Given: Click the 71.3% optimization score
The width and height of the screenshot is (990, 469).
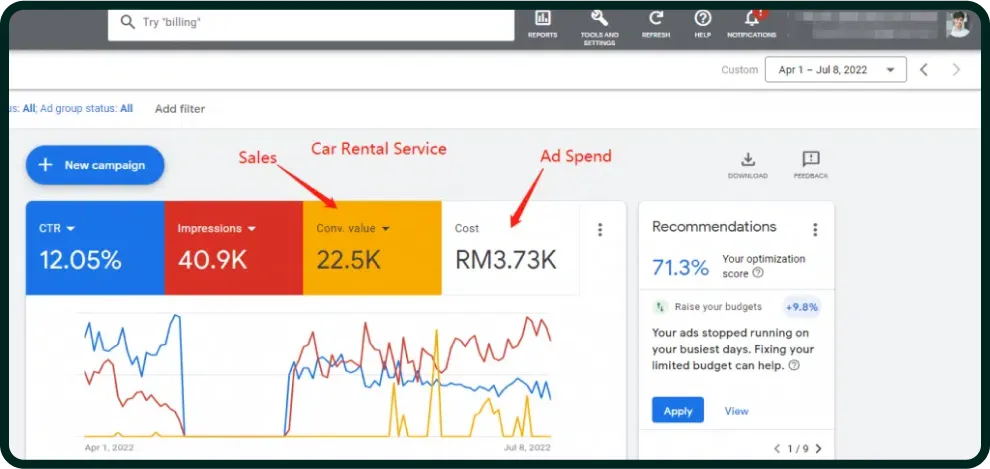Looking at the screenshot, I should coord(681,268).
